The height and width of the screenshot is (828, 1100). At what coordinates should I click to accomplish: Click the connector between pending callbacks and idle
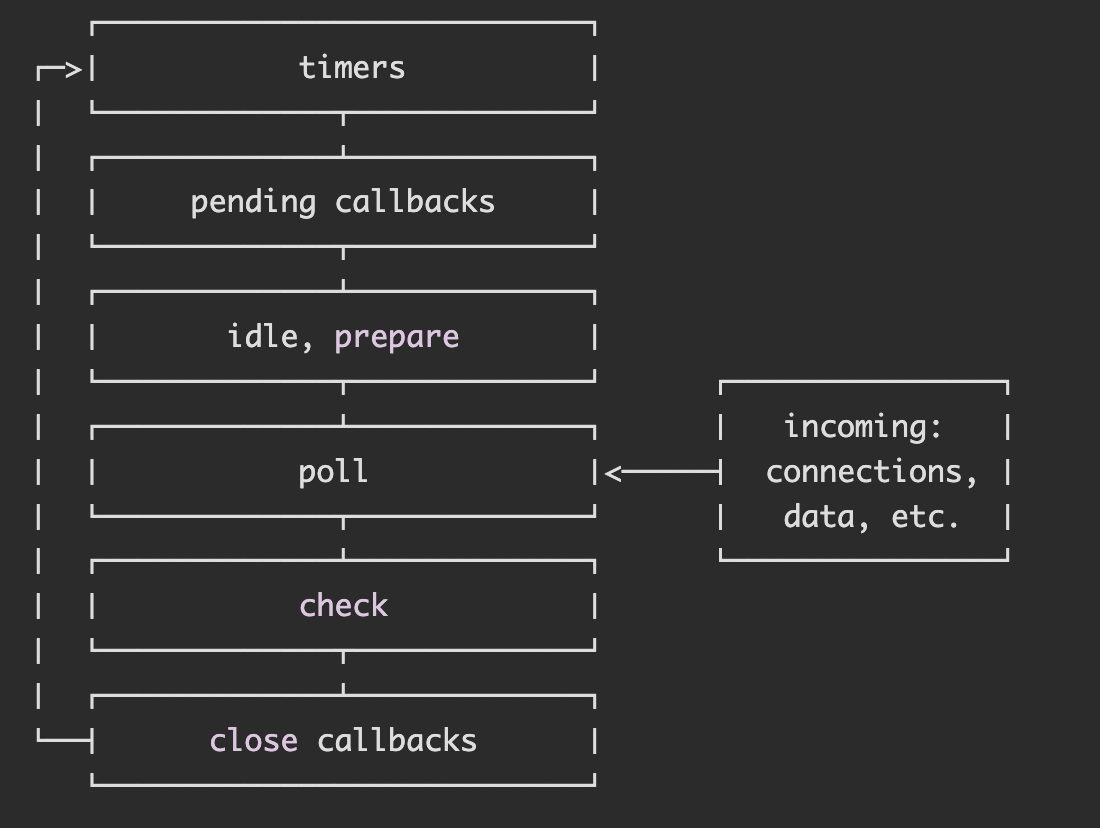coord(344,268)
